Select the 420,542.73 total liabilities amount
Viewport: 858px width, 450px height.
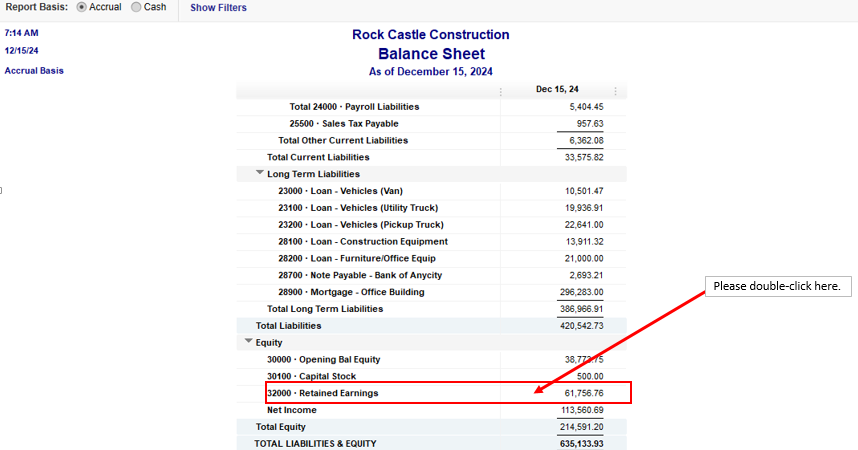pyautogui.click(x=582, y=326)
